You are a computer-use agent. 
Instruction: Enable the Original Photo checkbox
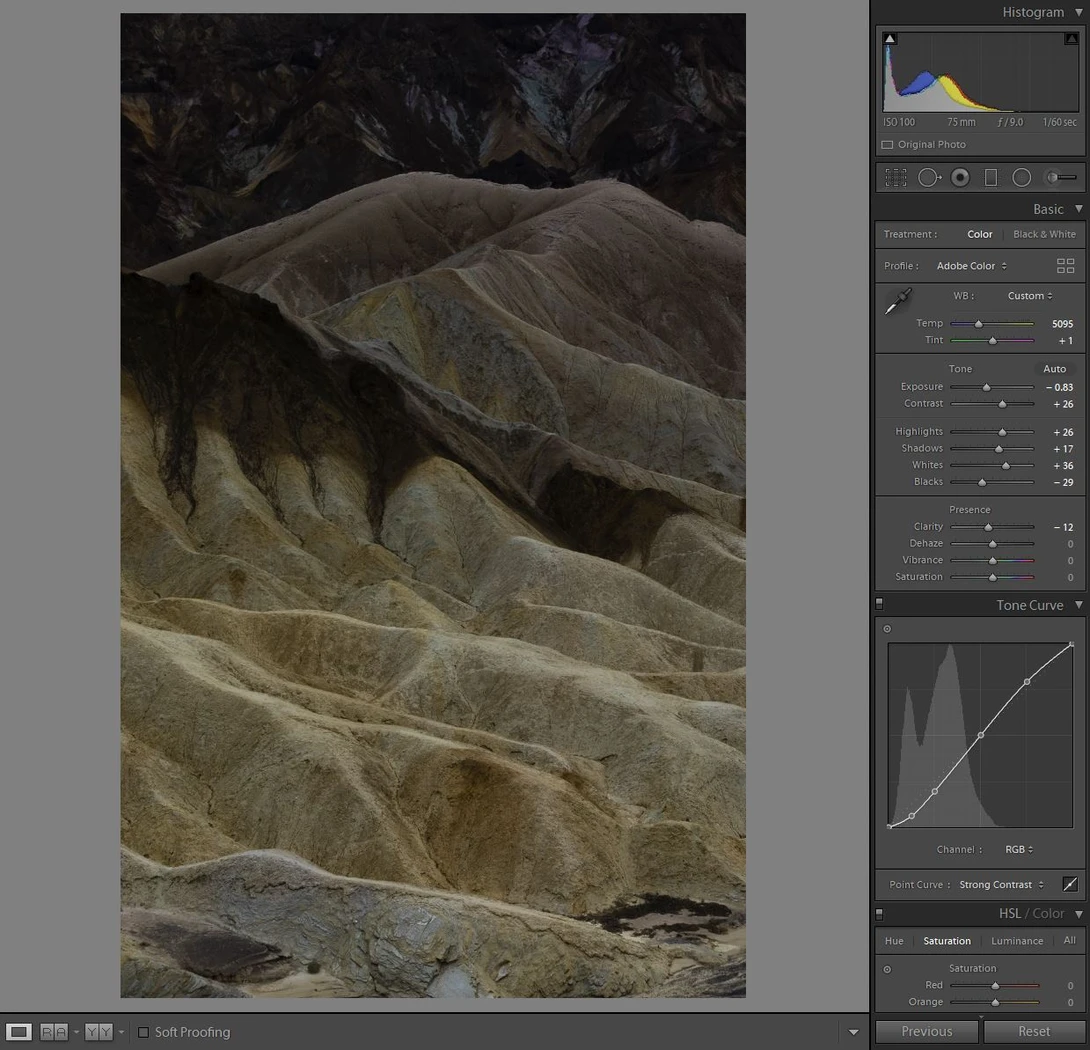pyautogui.click(x=887, y=145)
